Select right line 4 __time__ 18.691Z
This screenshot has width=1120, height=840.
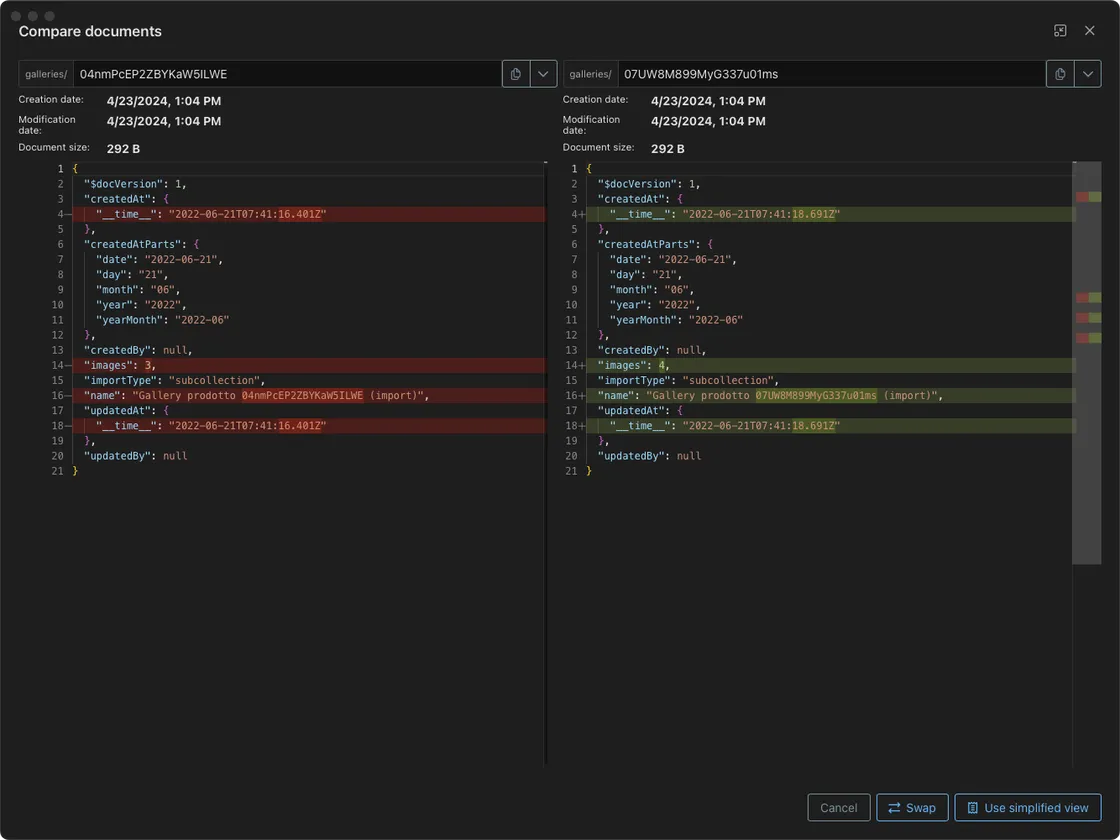[830, 214]
